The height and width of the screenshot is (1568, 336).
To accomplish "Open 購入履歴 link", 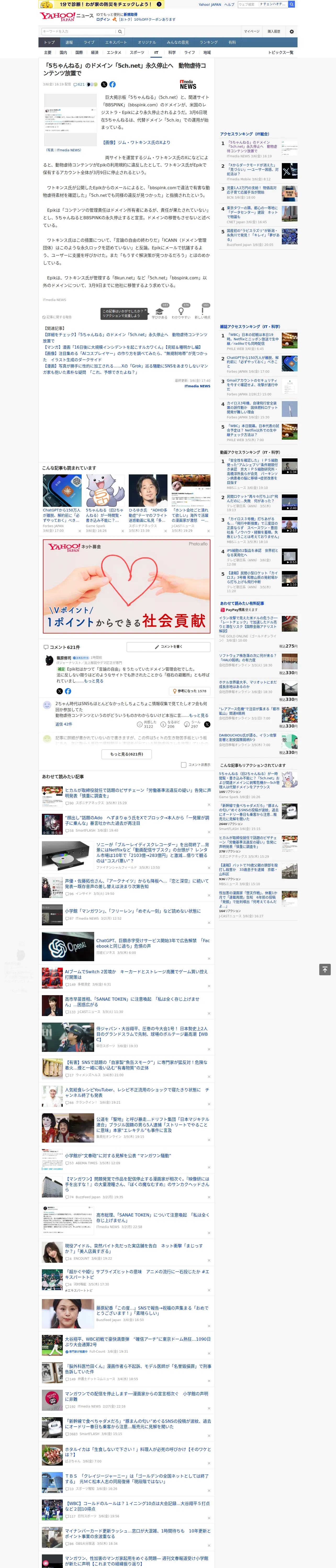I will (x=274, y=31).
